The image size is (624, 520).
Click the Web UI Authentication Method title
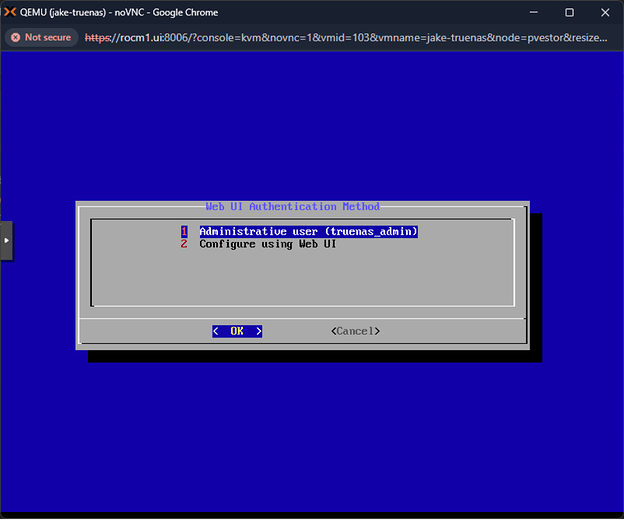click(x=292, y=206)
